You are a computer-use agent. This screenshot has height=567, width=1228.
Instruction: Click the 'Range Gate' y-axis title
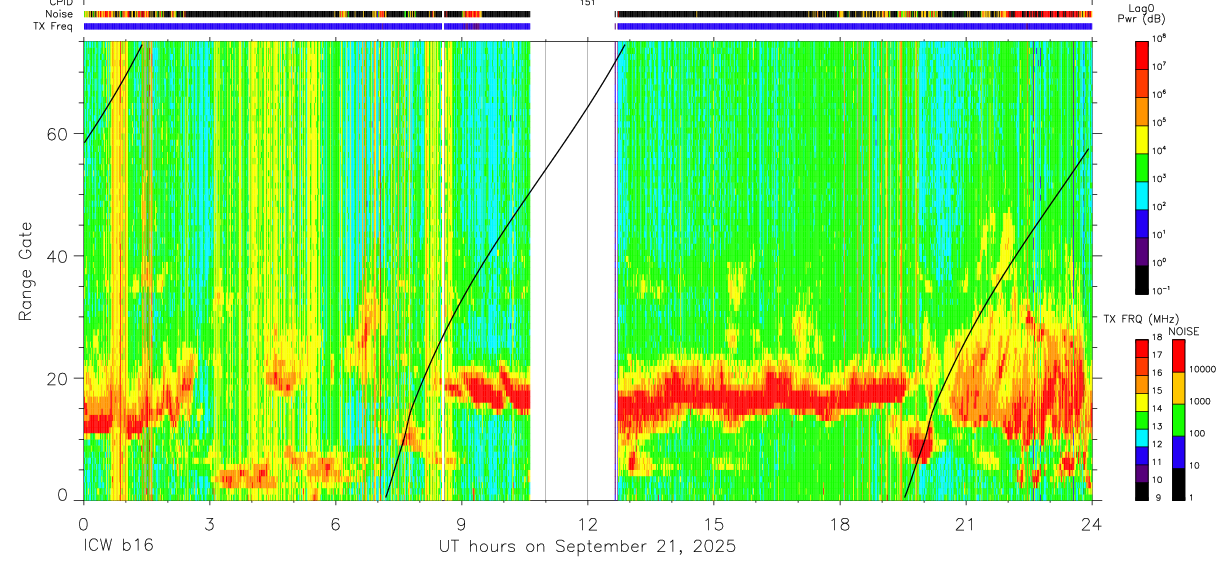coord(25,271)
